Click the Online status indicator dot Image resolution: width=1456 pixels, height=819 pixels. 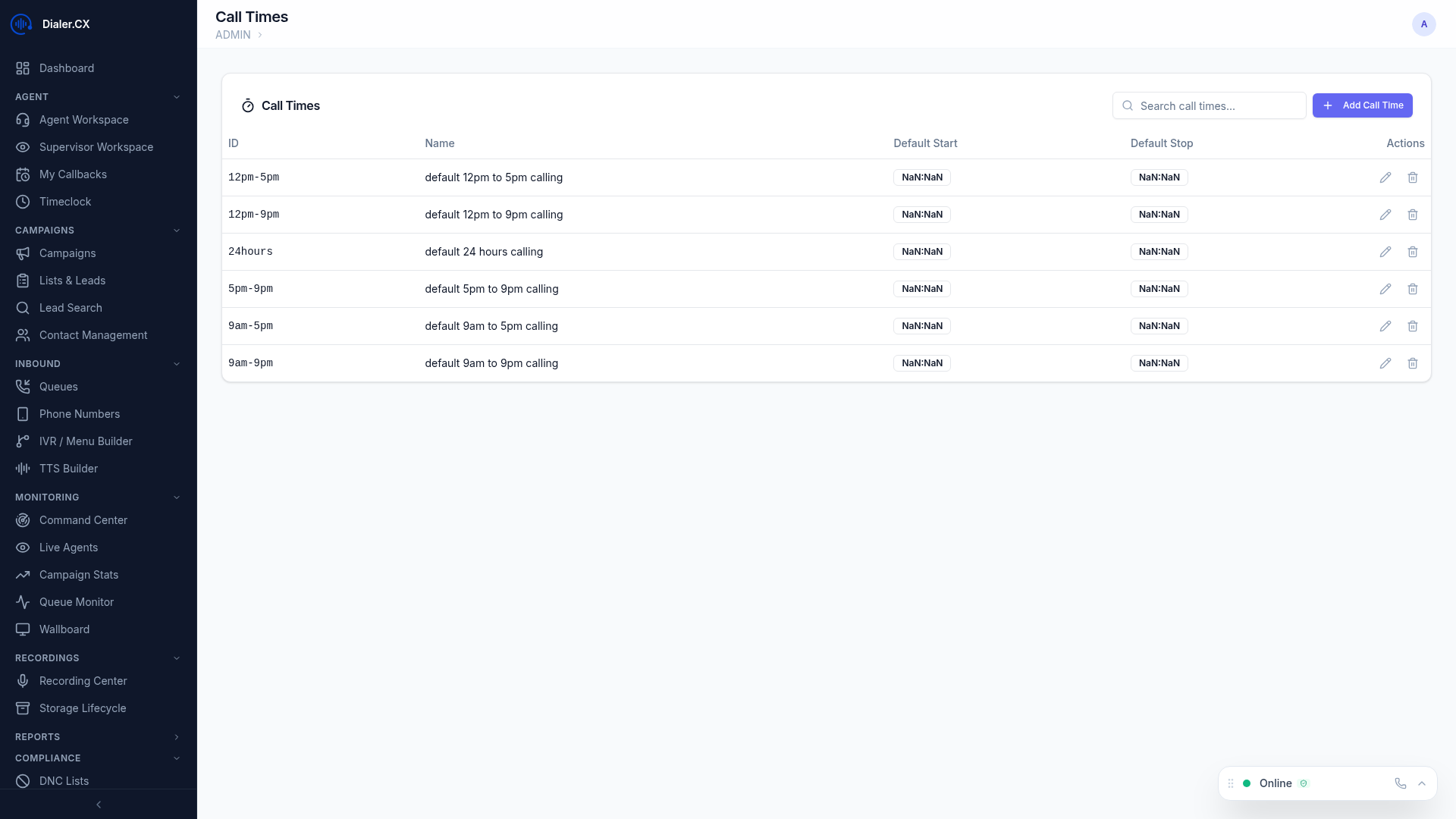[x=1247, y=783]
